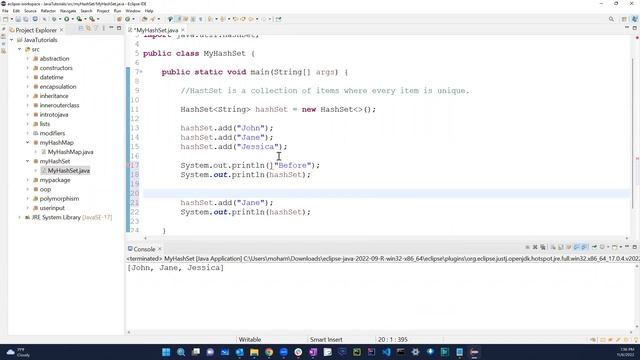Toggle Scroll Lock in Console toolbar
This screenshot has width=640, height=360.
click(561, 247)
